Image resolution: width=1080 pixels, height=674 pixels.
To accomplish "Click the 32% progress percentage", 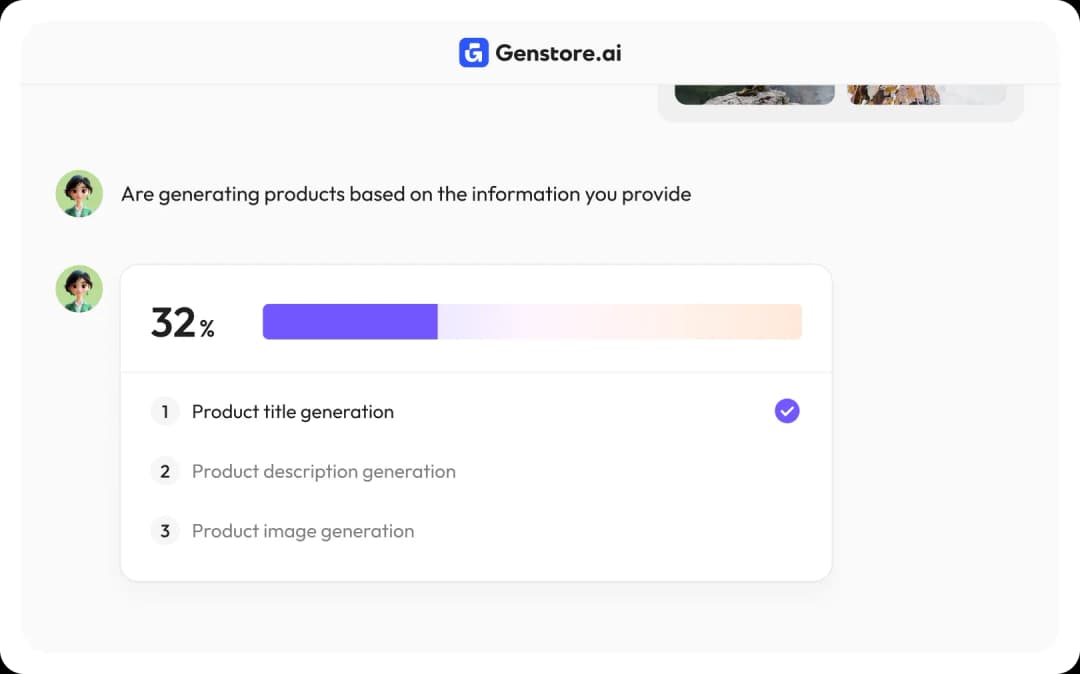I will point(174,323).
